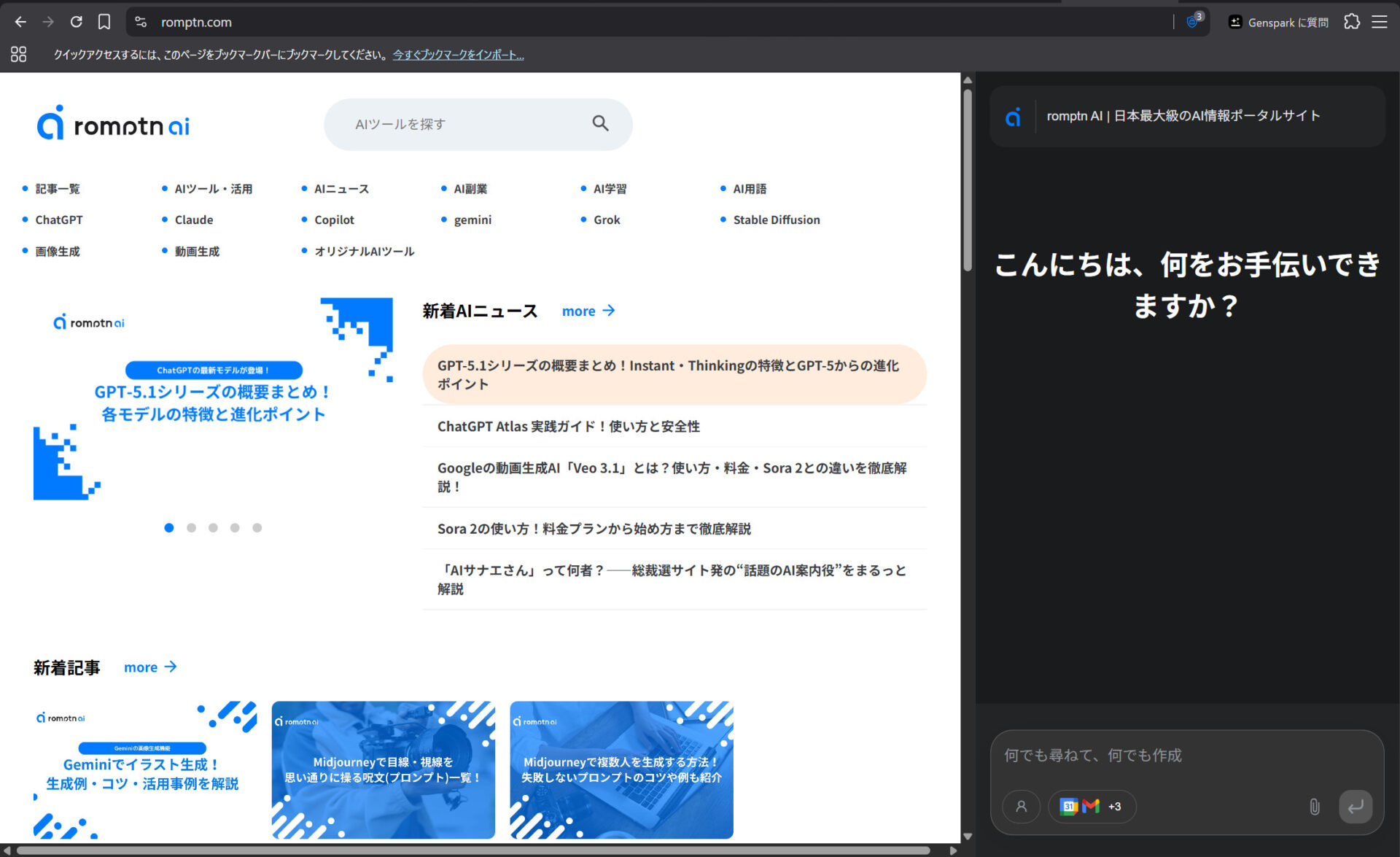Viewport: 1400px width, 857px height.
Task: Select the AIニュース navigation item
Action: click(x=341, y=188)
